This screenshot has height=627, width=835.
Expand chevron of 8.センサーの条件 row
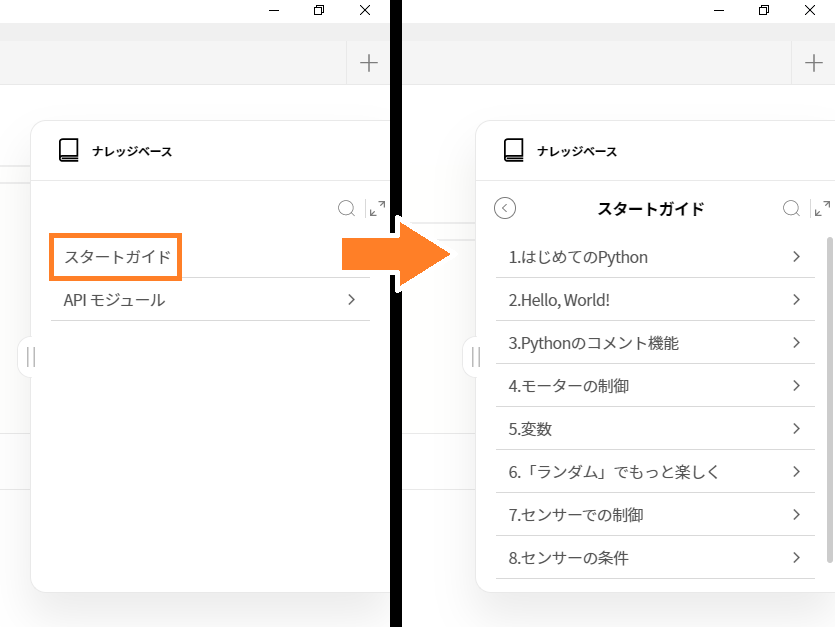797,558
